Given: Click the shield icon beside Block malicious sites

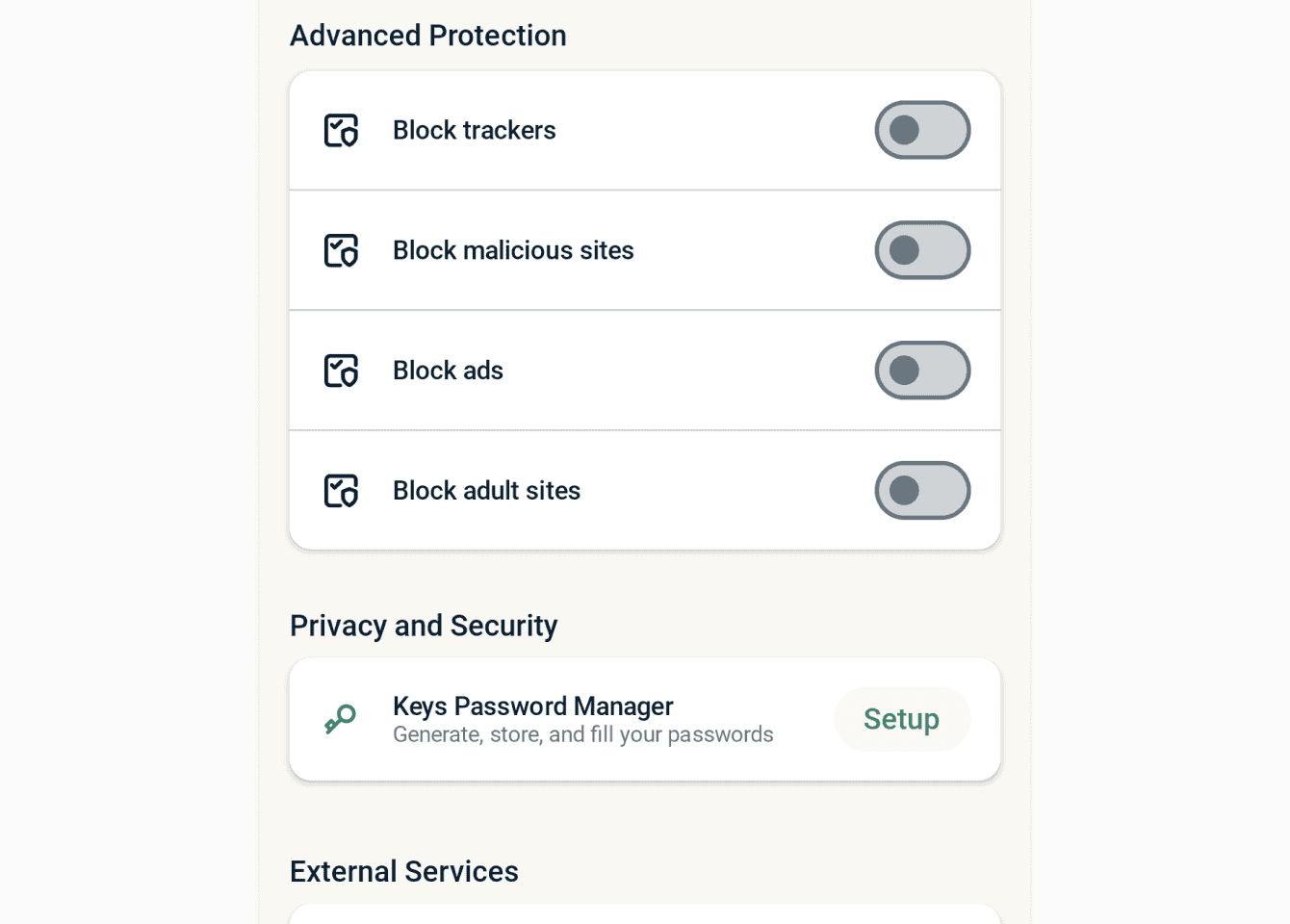Looking at the screenshot, I should tap(341, 250).
